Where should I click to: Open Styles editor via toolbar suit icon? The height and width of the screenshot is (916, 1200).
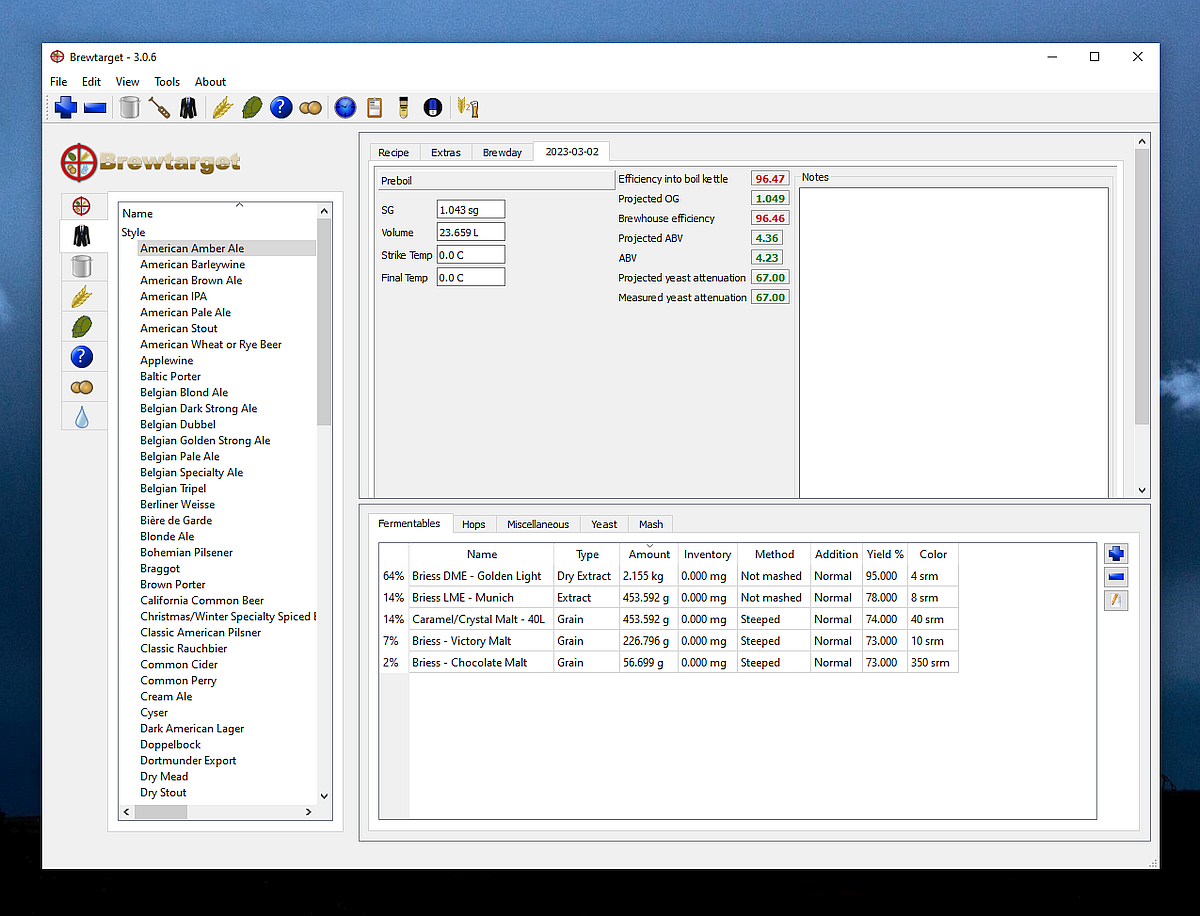pyautogui.click(x=188, y=107)
